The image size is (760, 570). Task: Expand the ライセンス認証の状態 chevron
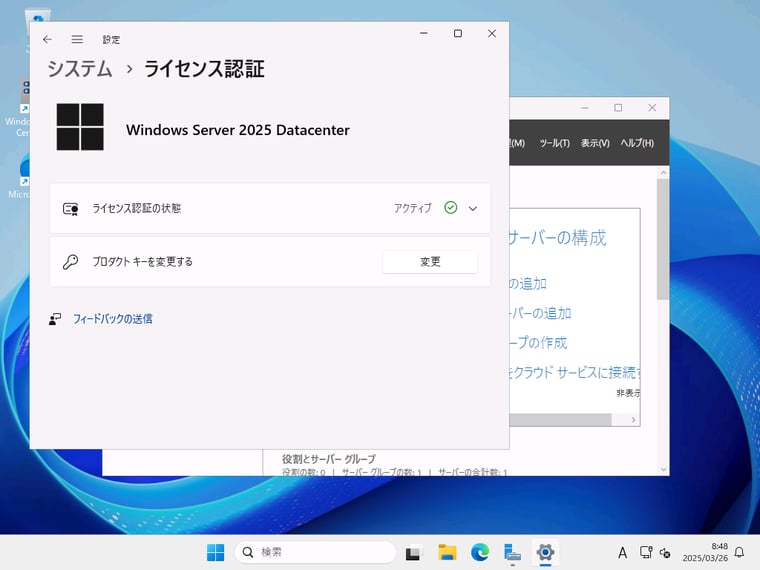(x=473, y=209)
